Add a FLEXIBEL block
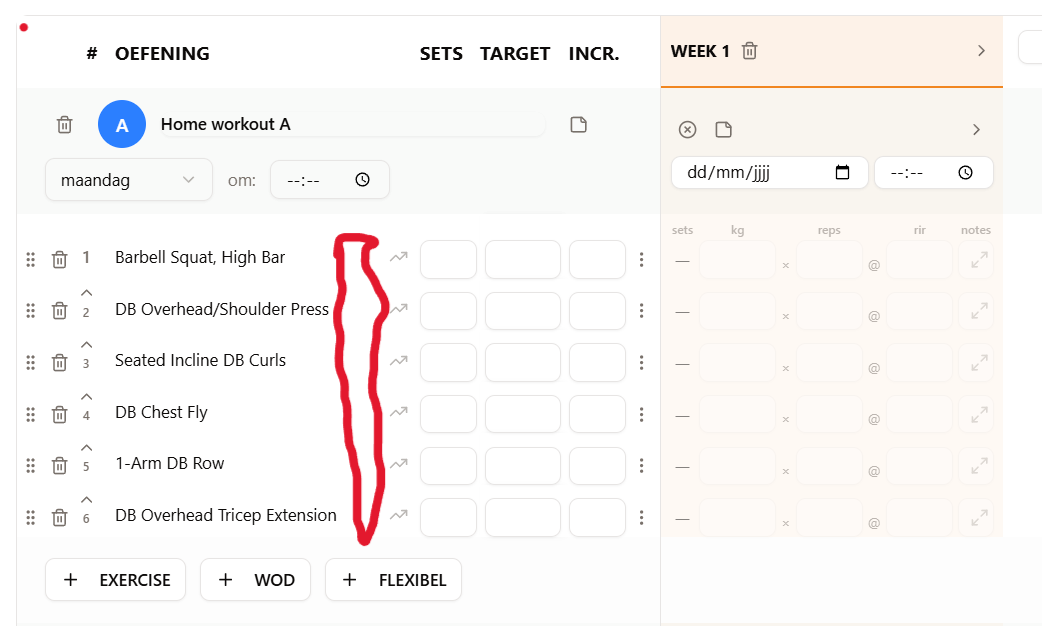Screen dimensions: 1042x626 pyautogui.click(x=393, y=579)
